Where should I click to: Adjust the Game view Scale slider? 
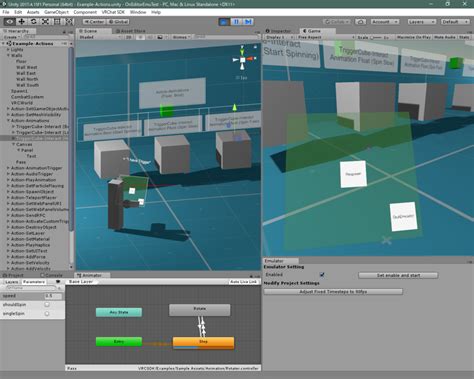[376, 37]
